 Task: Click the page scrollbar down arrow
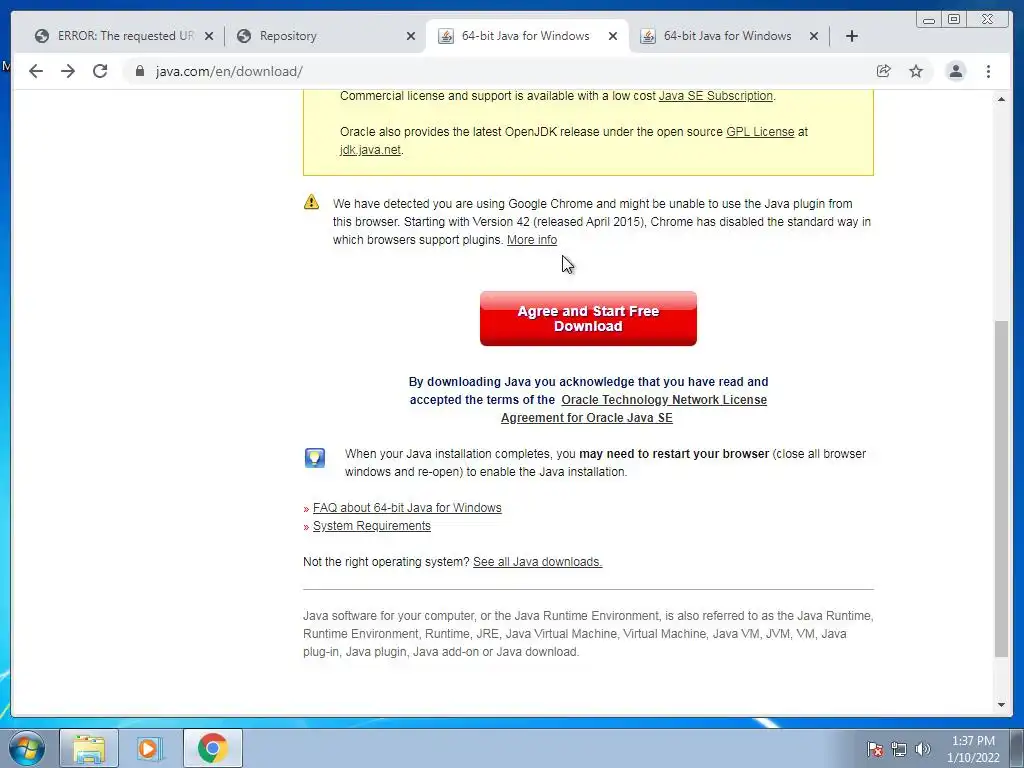(x=1001, y=705)
